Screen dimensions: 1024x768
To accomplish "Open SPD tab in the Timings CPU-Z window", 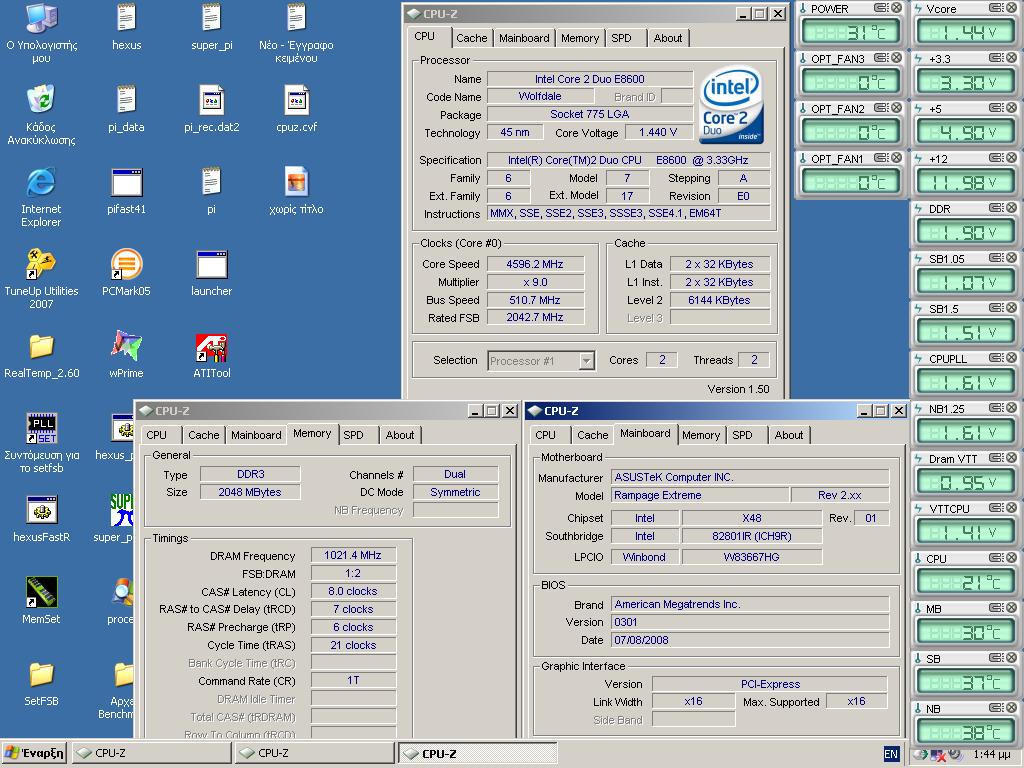I will point(353,435).
